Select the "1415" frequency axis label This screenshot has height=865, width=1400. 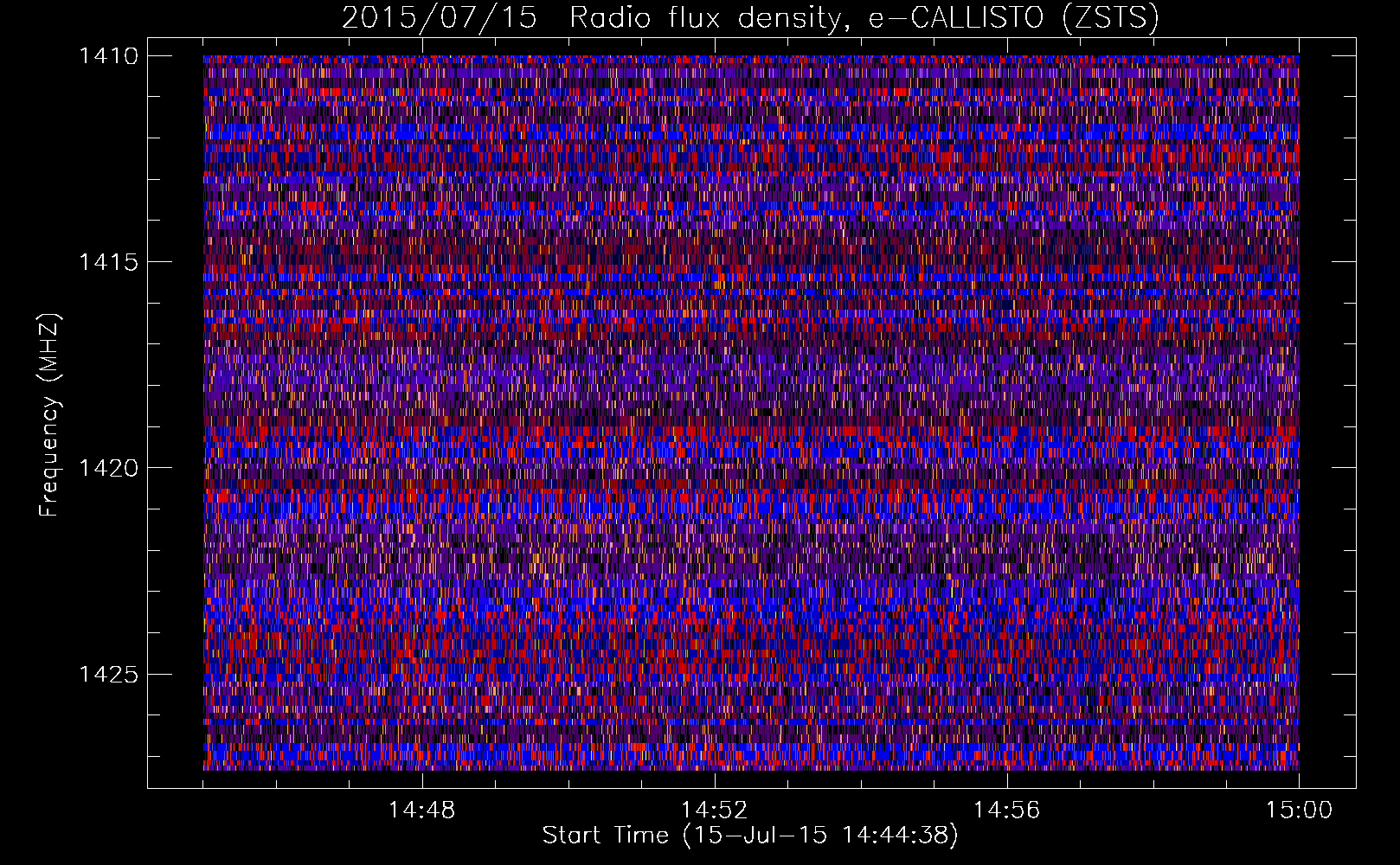point(108,262)
